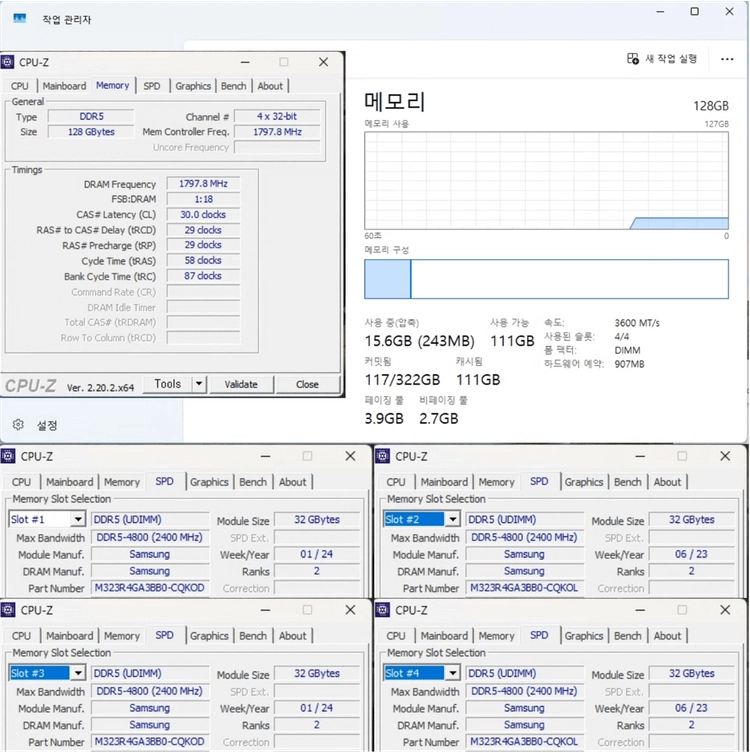The height and width of the screenshot is (753, 750).
Task: Click the memory composition bar in Task Manager
Action: pos(546,279)
